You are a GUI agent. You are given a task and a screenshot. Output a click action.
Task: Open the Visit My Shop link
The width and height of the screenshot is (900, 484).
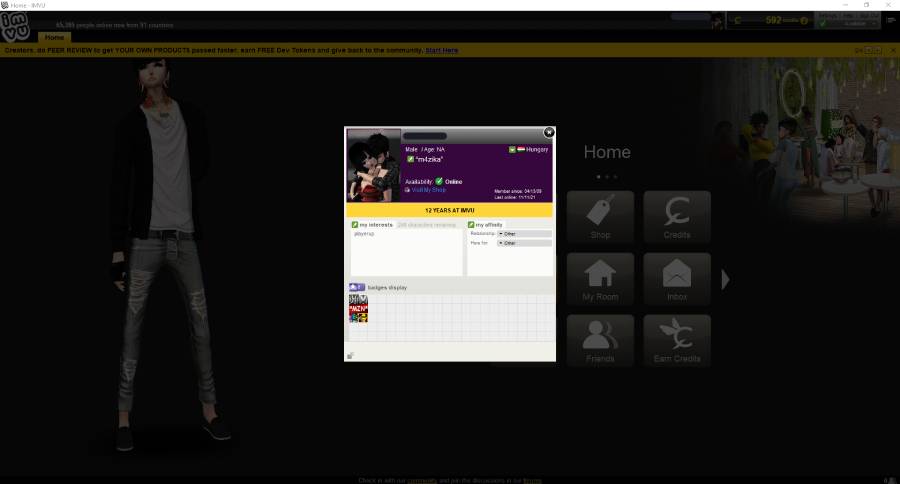[429, 189]
